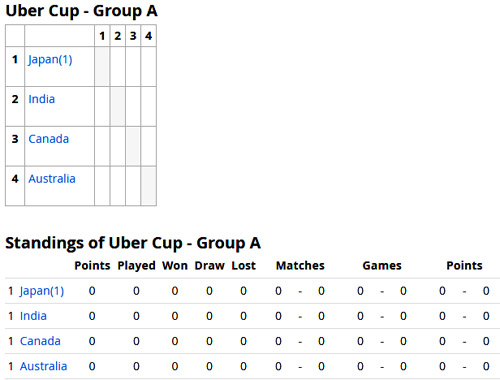
Task: Open India link in group grid
Action: pyautogui.click(x=42, y=99)
